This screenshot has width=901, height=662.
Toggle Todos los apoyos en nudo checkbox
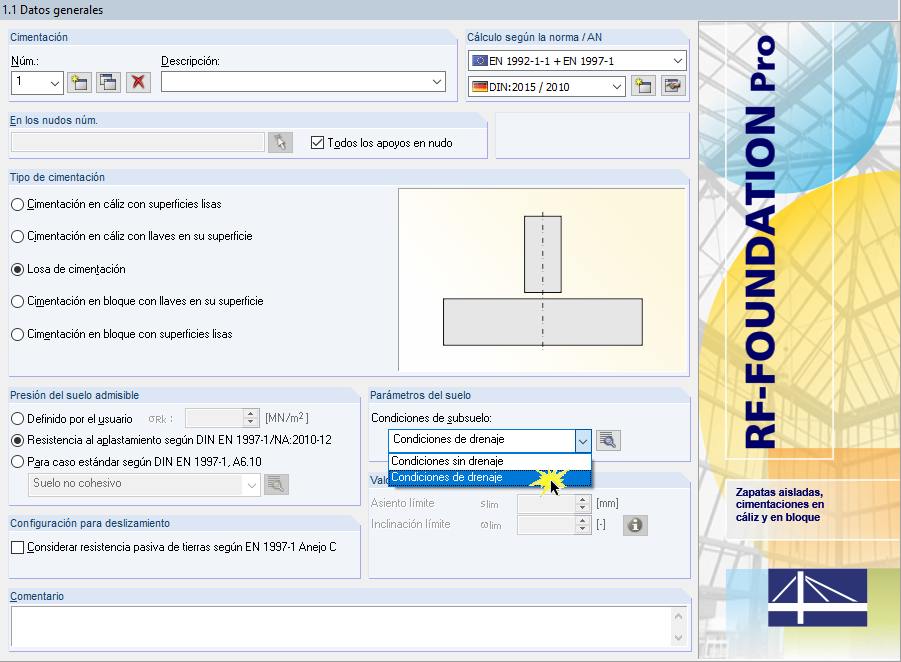[317, 143]
